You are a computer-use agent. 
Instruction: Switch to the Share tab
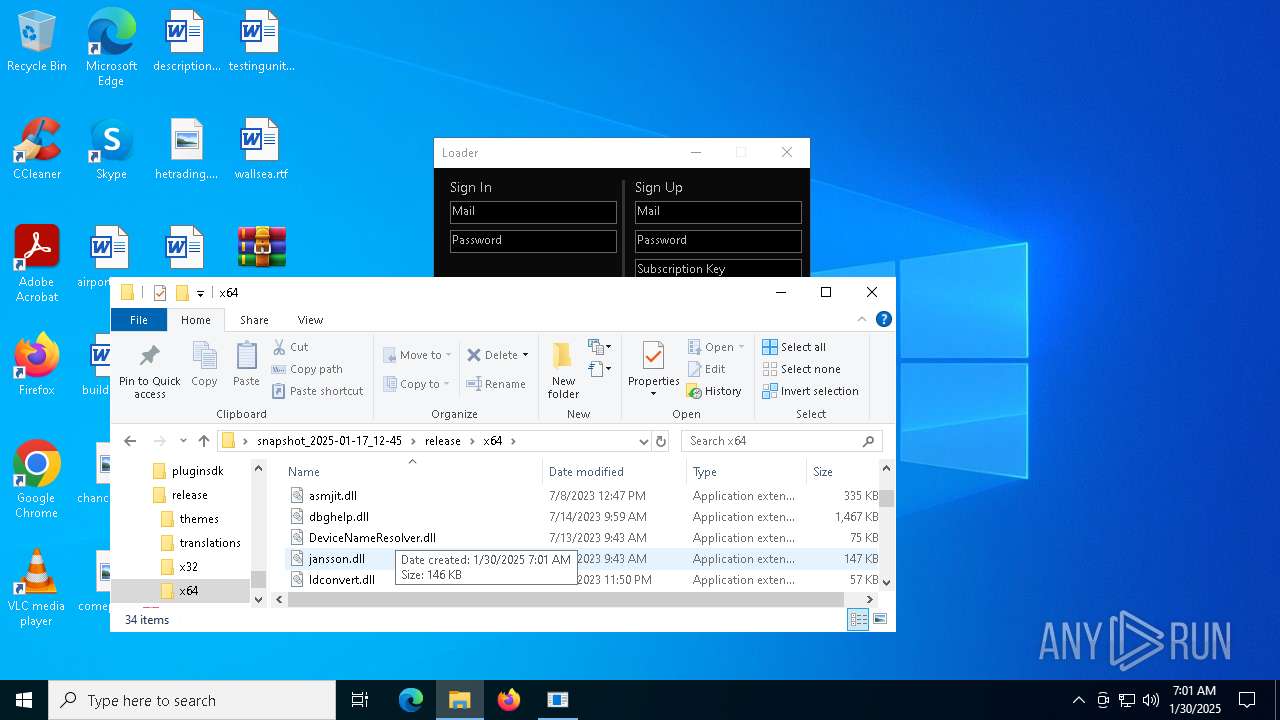click(x=254, y=320)
